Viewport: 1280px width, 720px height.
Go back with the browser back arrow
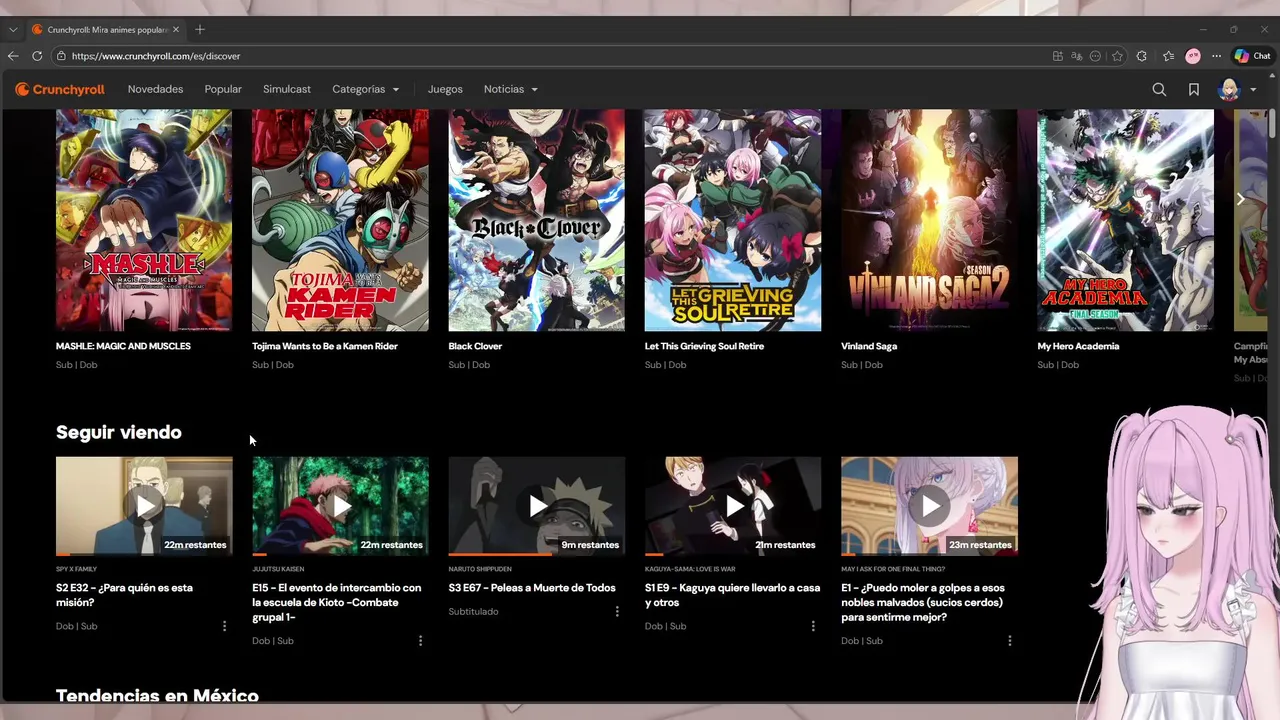click(13, 56)
